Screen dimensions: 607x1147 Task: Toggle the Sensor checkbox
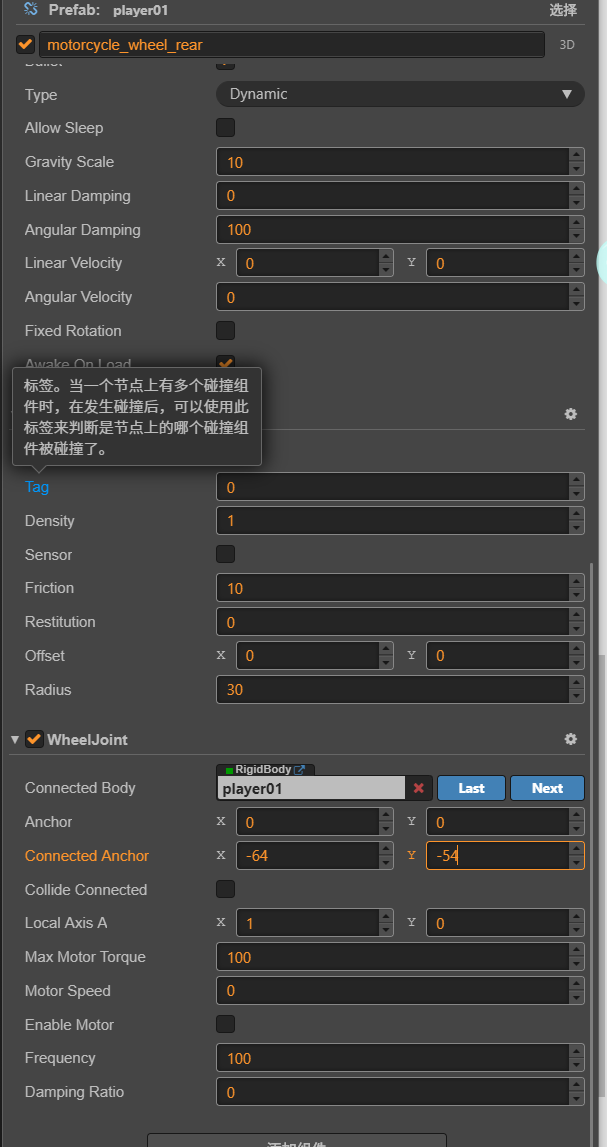click(226, 554)
